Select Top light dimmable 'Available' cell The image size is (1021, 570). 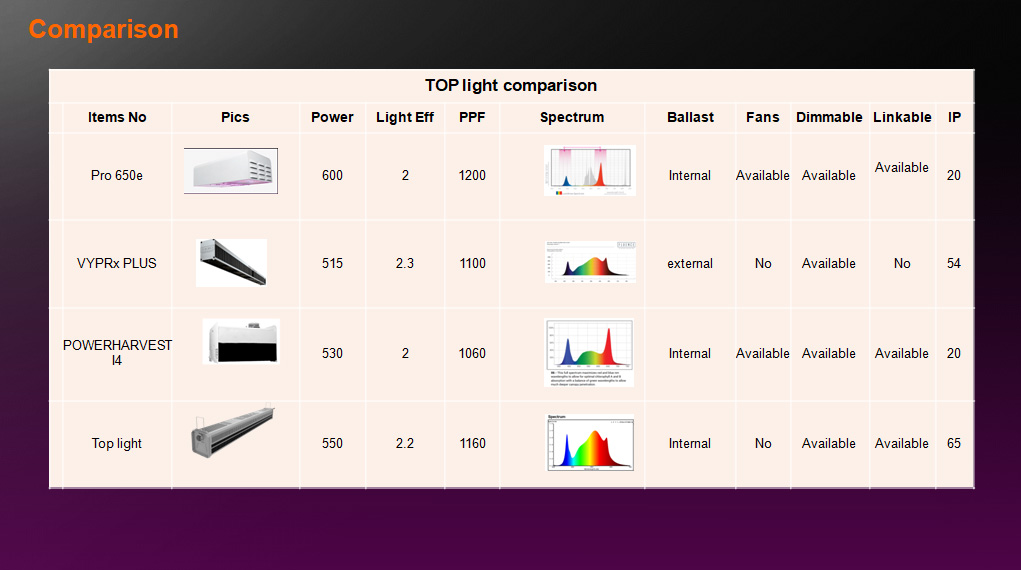pos(829,443)
